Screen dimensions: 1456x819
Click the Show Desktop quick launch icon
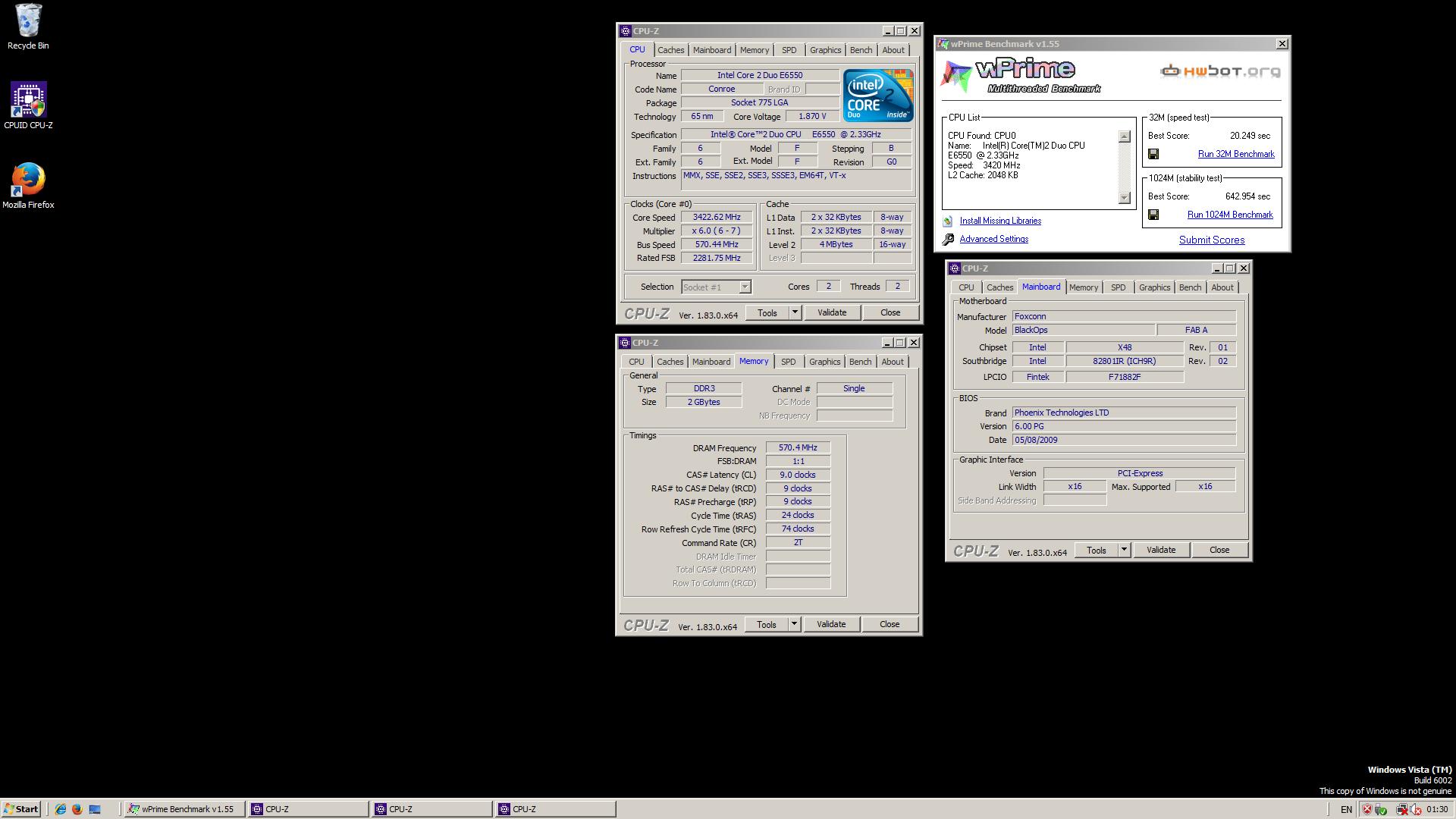(x=95, y=809)
